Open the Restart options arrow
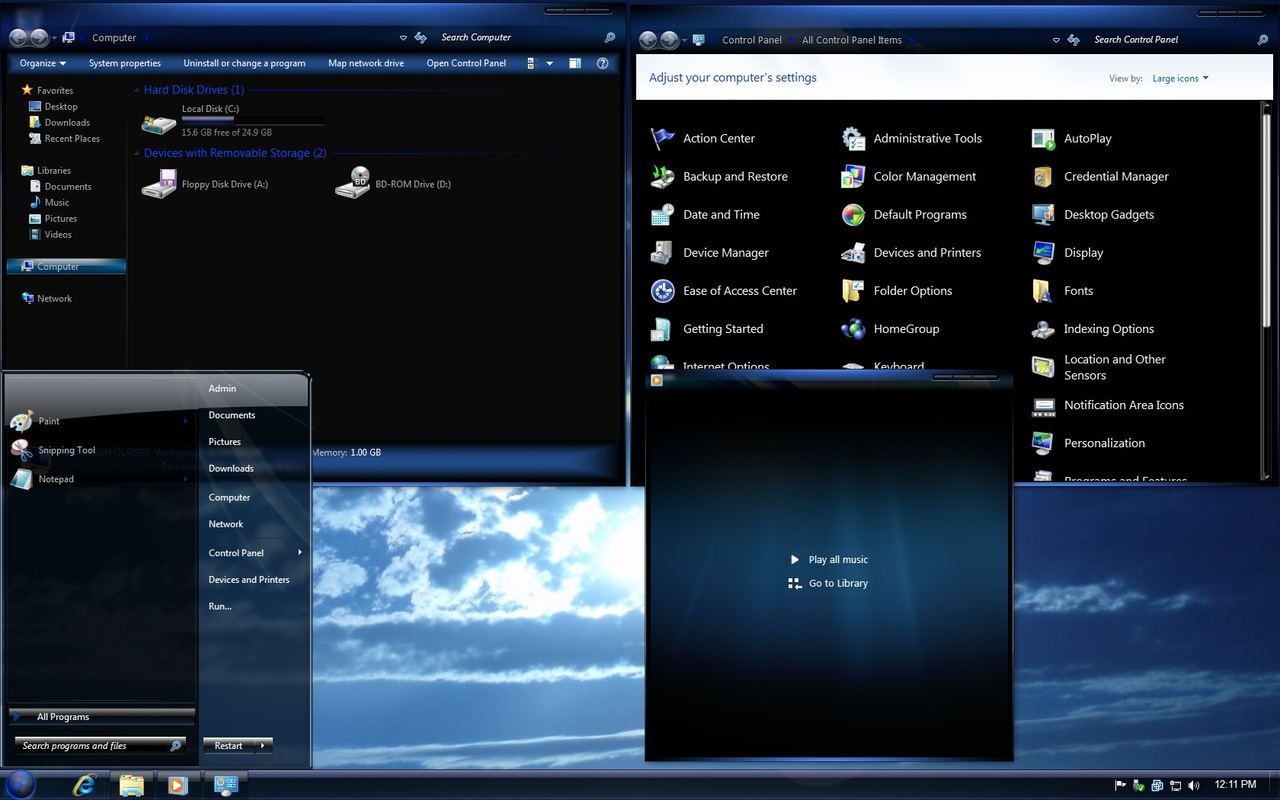This screenshot has height=800, width=1280. (261, 745)
